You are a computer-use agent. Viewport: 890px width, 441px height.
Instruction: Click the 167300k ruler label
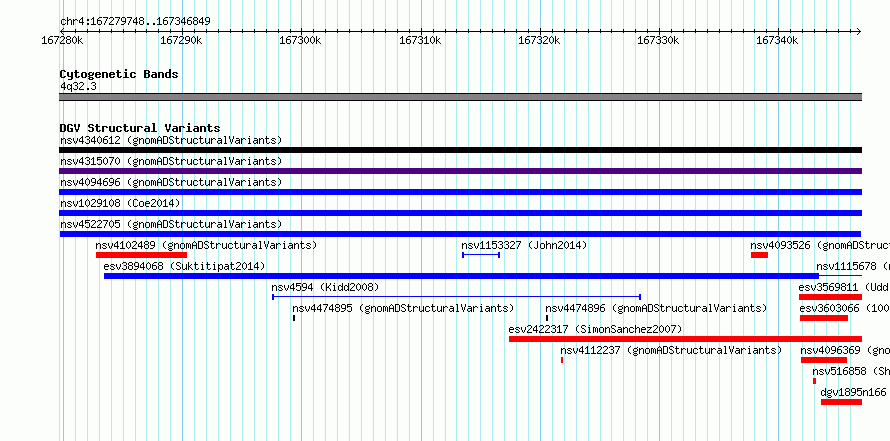[x=301, y=41]
